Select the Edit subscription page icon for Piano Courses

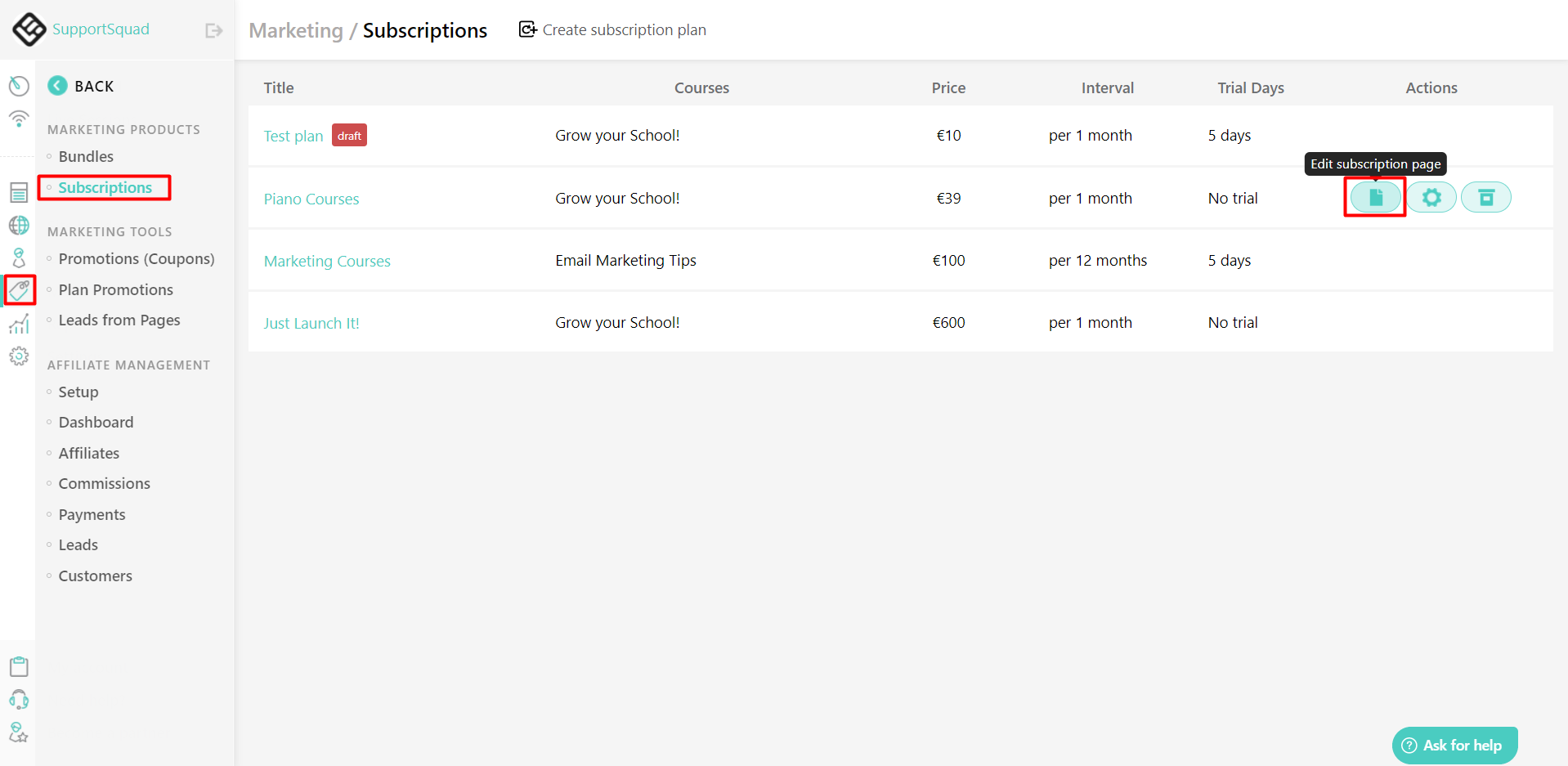coord(1375,197)
